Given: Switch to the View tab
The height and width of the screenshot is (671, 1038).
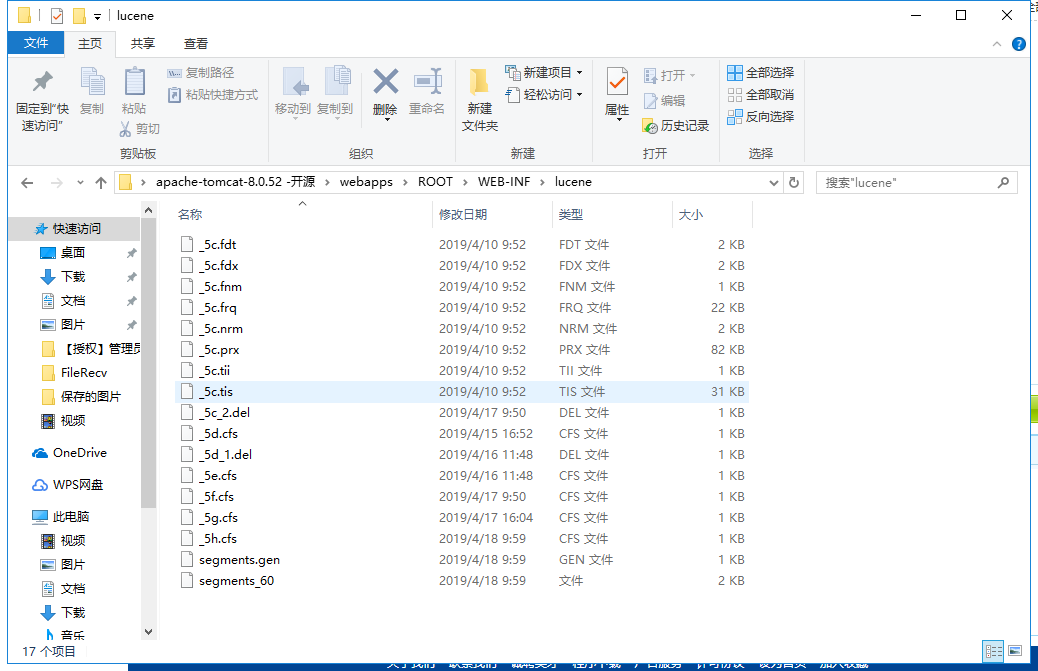Looking at the screenshot, I should [x=195, y=44].
